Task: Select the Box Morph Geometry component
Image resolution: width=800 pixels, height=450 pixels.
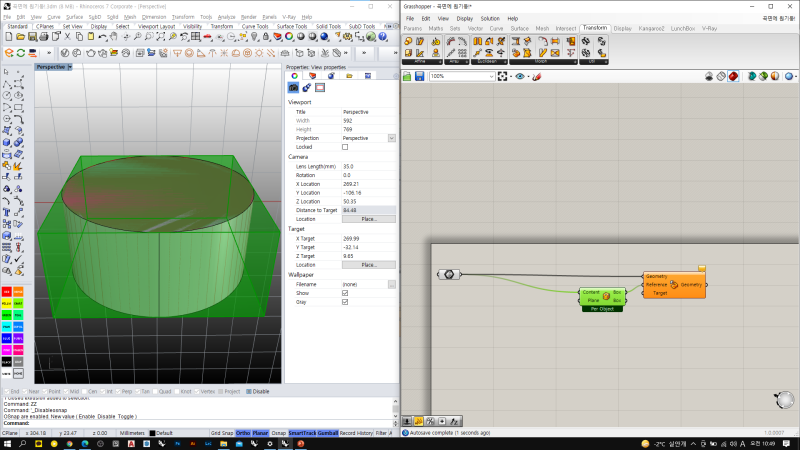Action: [674, 285]
